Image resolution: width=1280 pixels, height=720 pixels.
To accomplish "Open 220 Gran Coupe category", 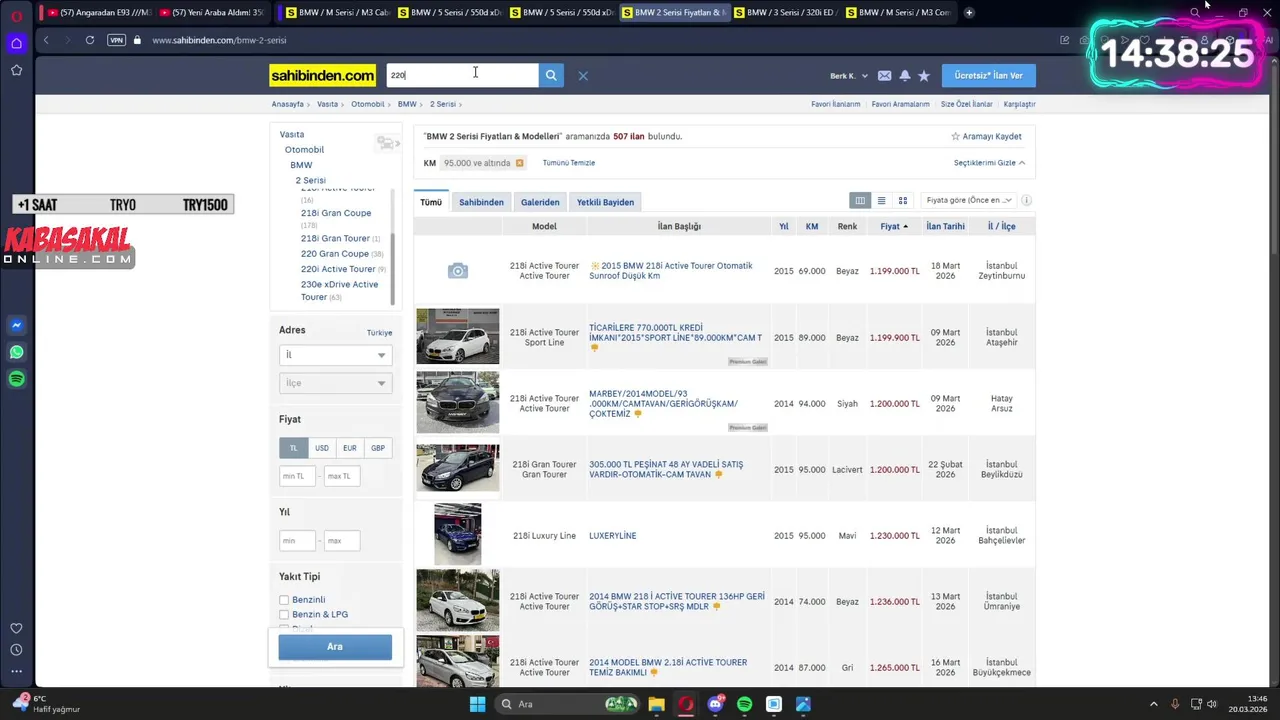I will point(335,254).
